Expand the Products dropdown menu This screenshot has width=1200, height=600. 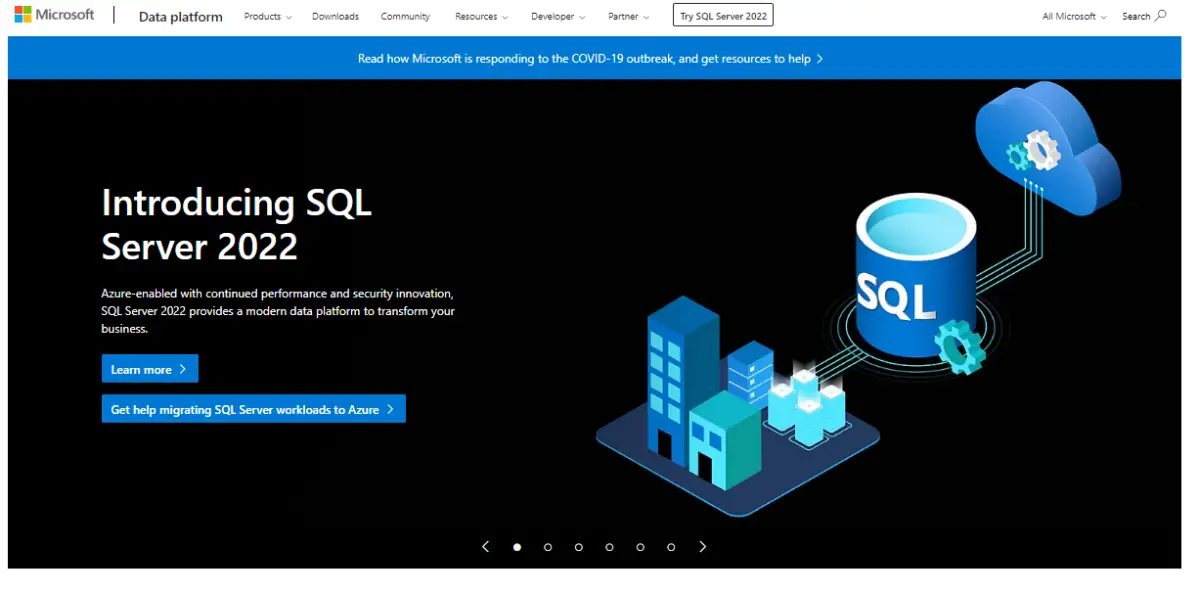[x=268, y=16]
